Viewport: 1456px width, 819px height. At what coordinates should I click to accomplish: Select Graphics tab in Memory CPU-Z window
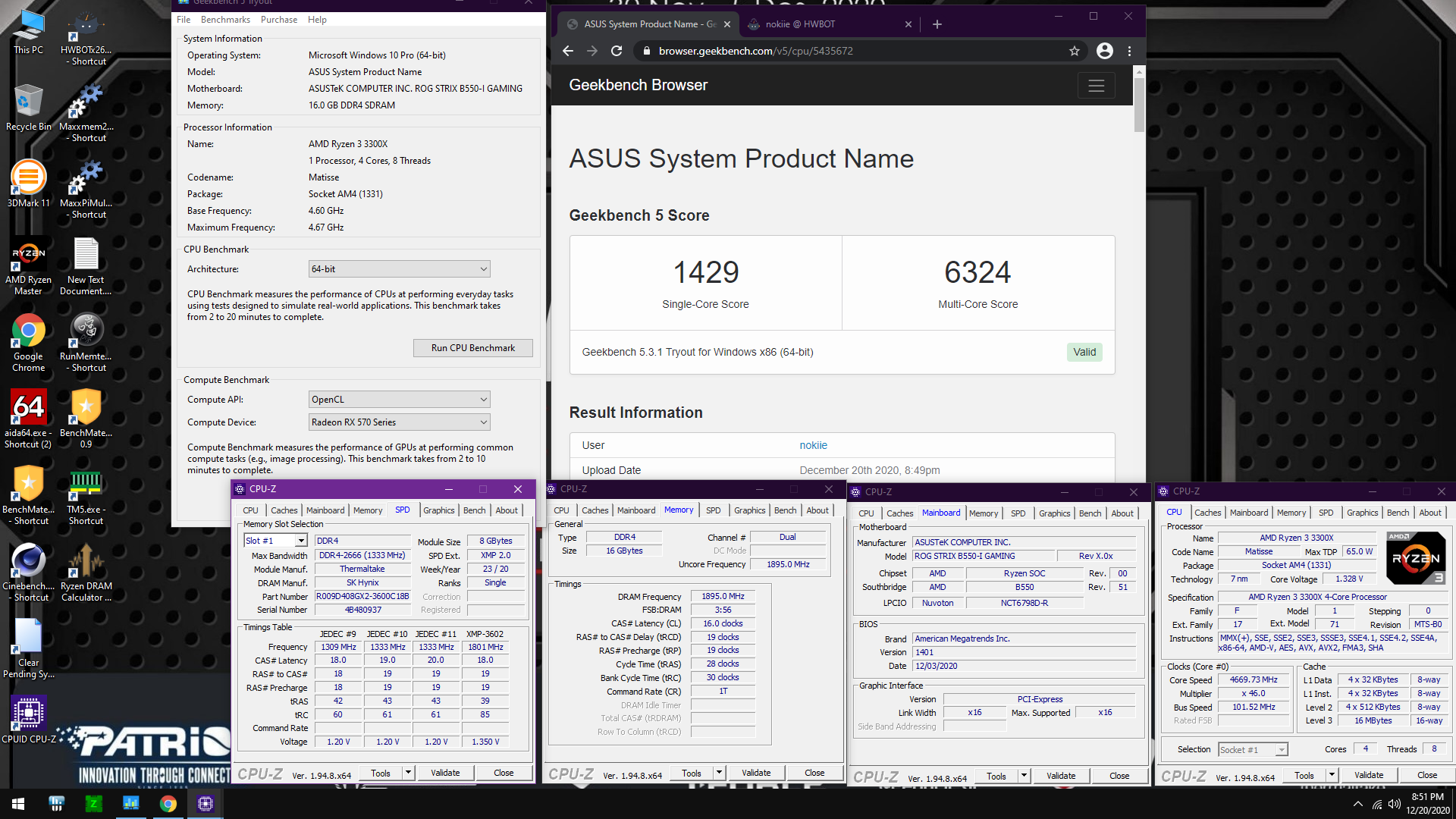point(749,510)
